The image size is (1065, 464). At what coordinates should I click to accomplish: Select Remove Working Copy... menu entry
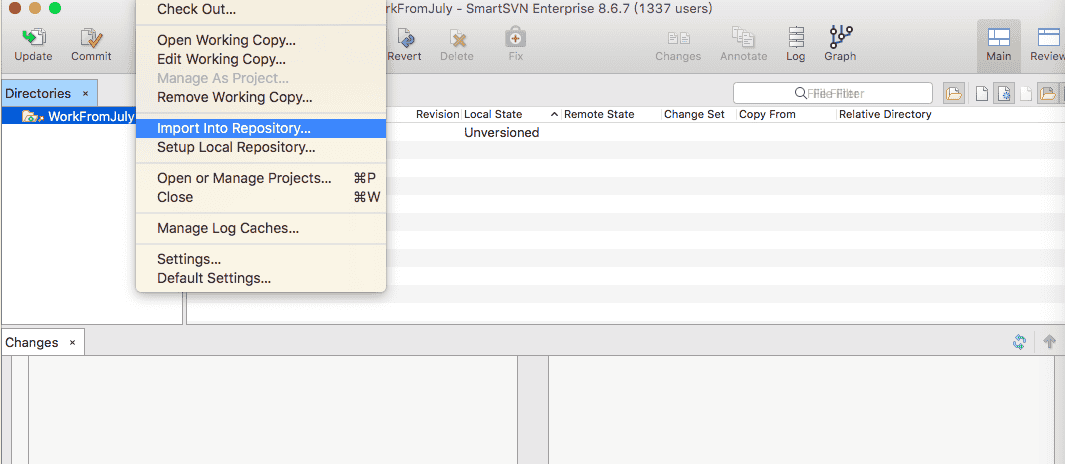tap(261, 97)
